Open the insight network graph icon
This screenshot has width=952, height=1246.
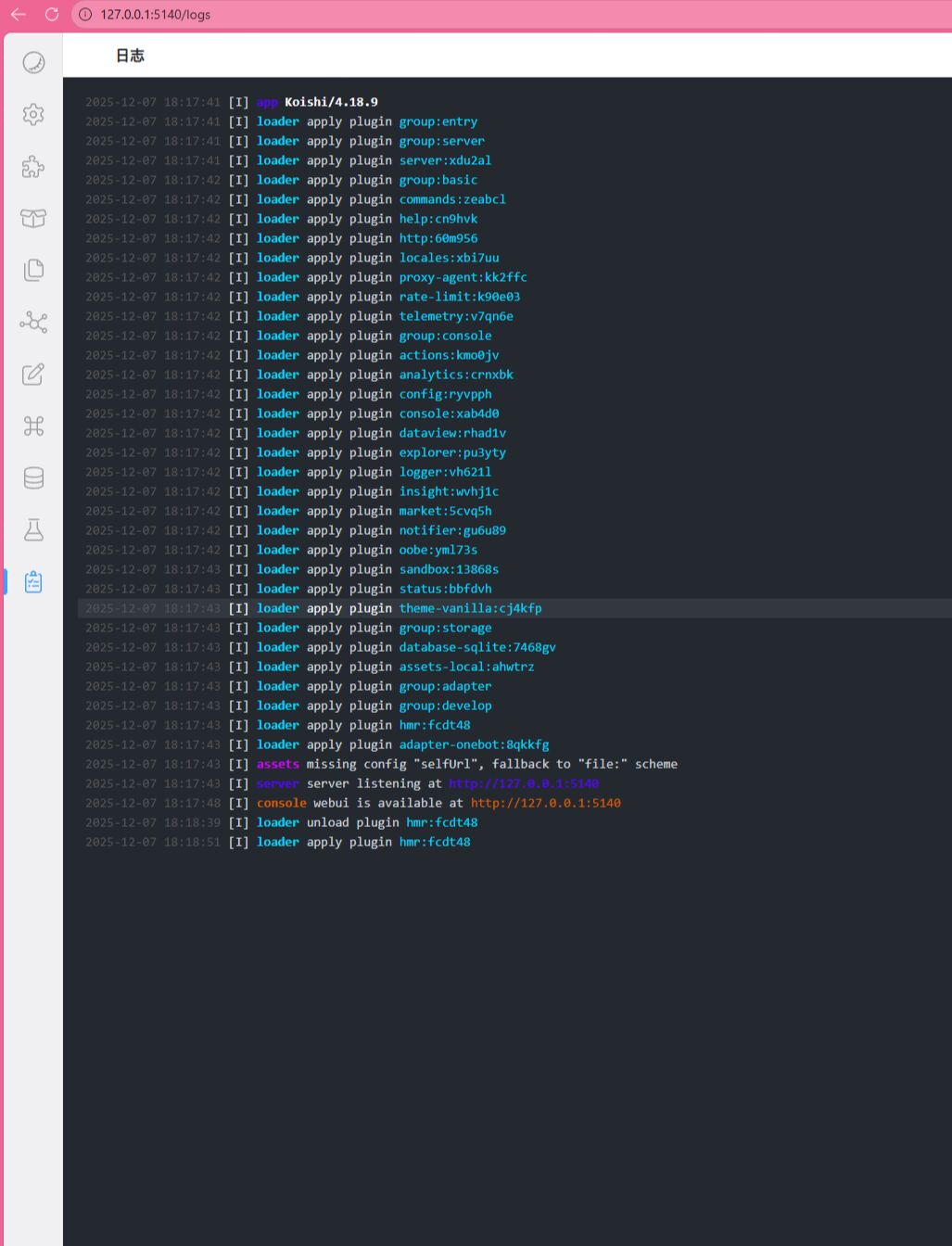(33, 322)
